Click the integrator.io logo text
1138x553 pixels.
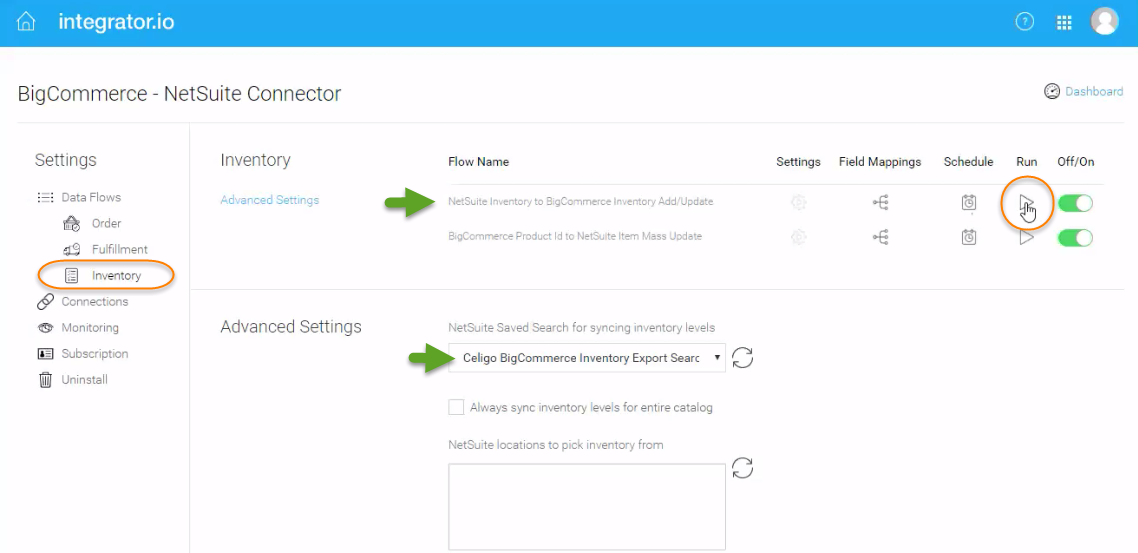[x=116, y=22]
